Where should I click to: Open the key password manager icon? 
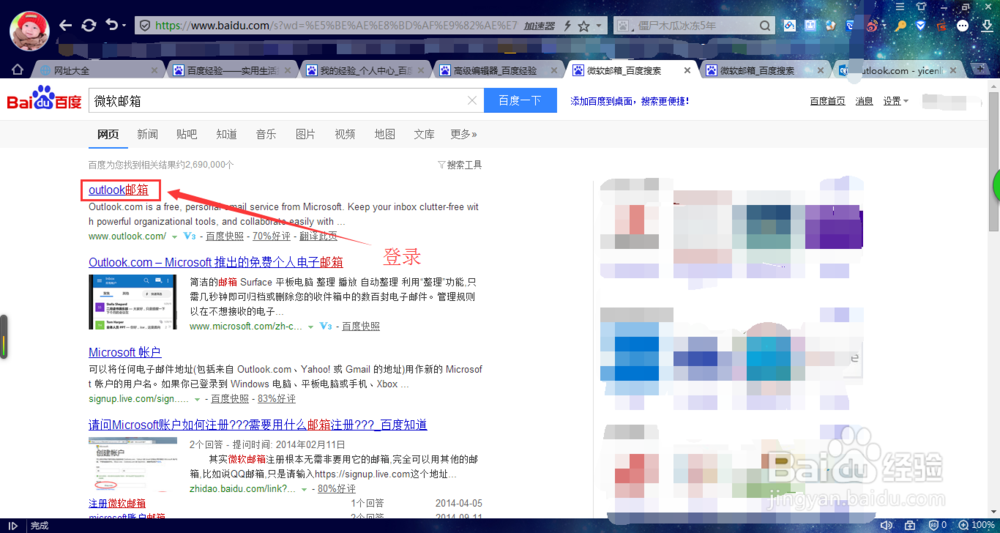[x=901, y=26]
